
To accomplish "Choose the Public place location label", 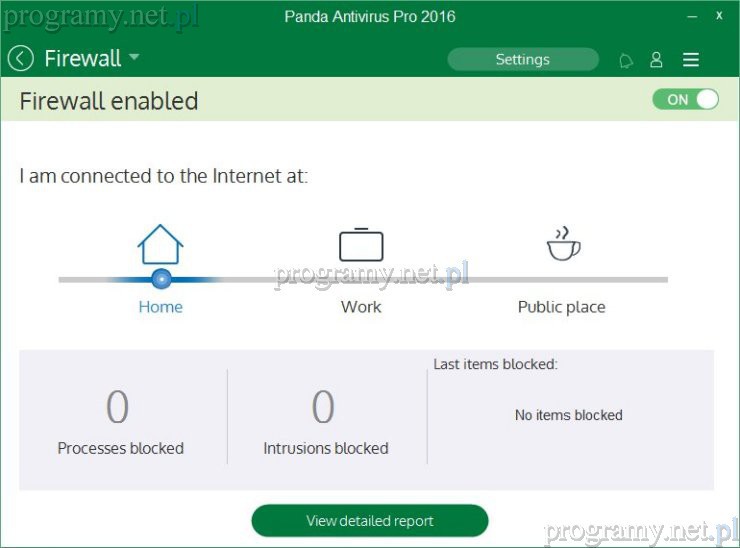I will 561,307.
